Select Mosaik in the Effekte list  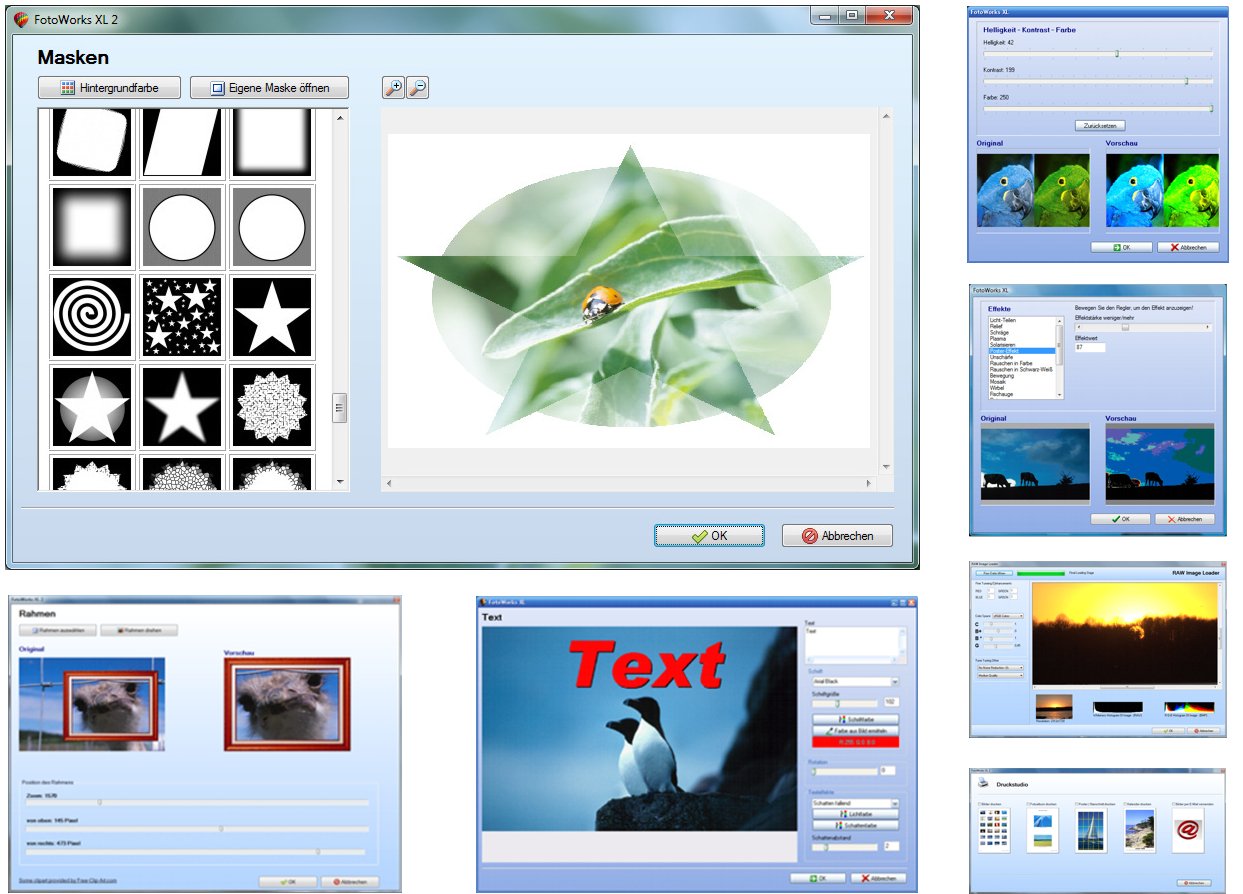point(998,382)
